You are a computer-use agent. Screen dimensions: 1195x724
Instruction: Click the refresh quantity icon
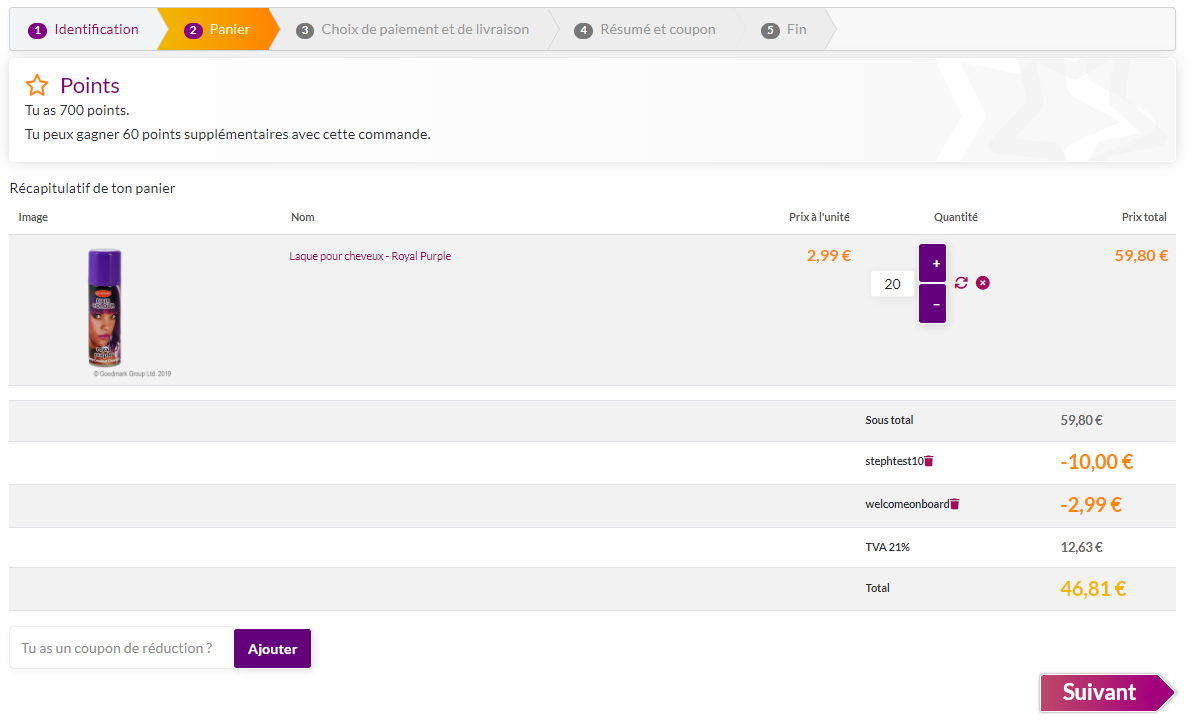(x=961, y=283)
